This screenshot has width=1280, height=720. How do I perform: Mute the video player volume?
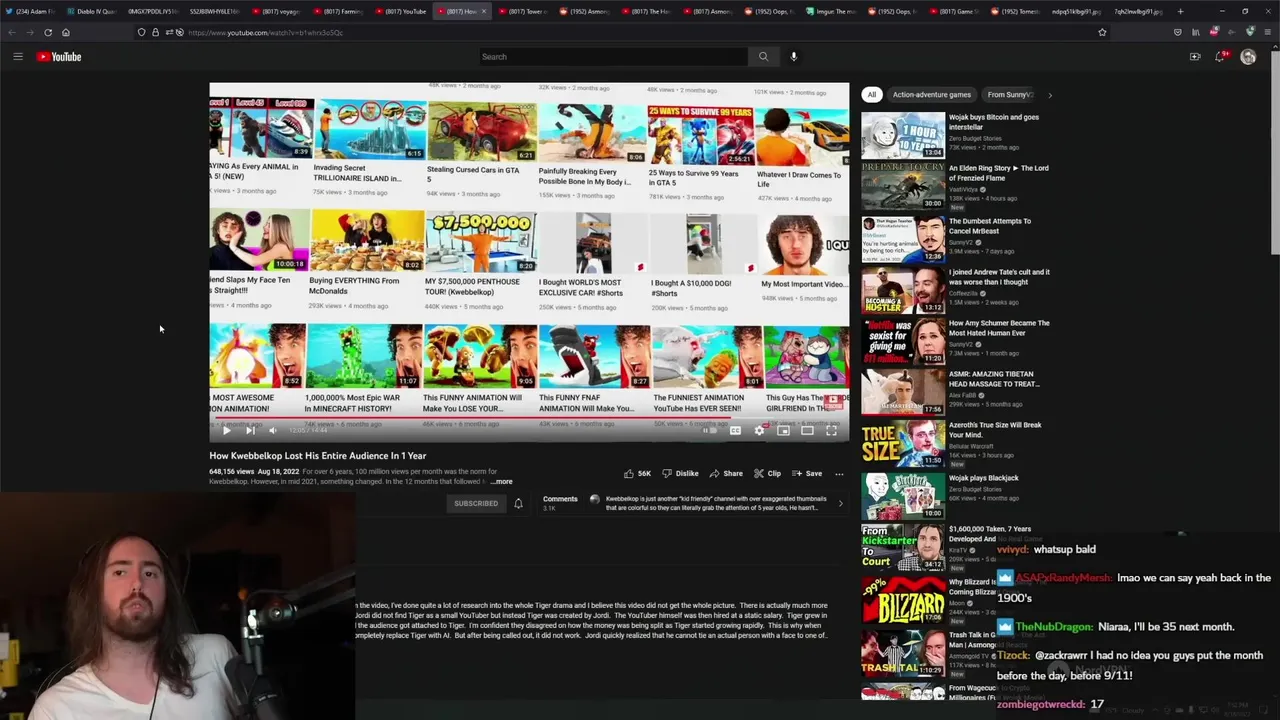[x=273, y=430]
